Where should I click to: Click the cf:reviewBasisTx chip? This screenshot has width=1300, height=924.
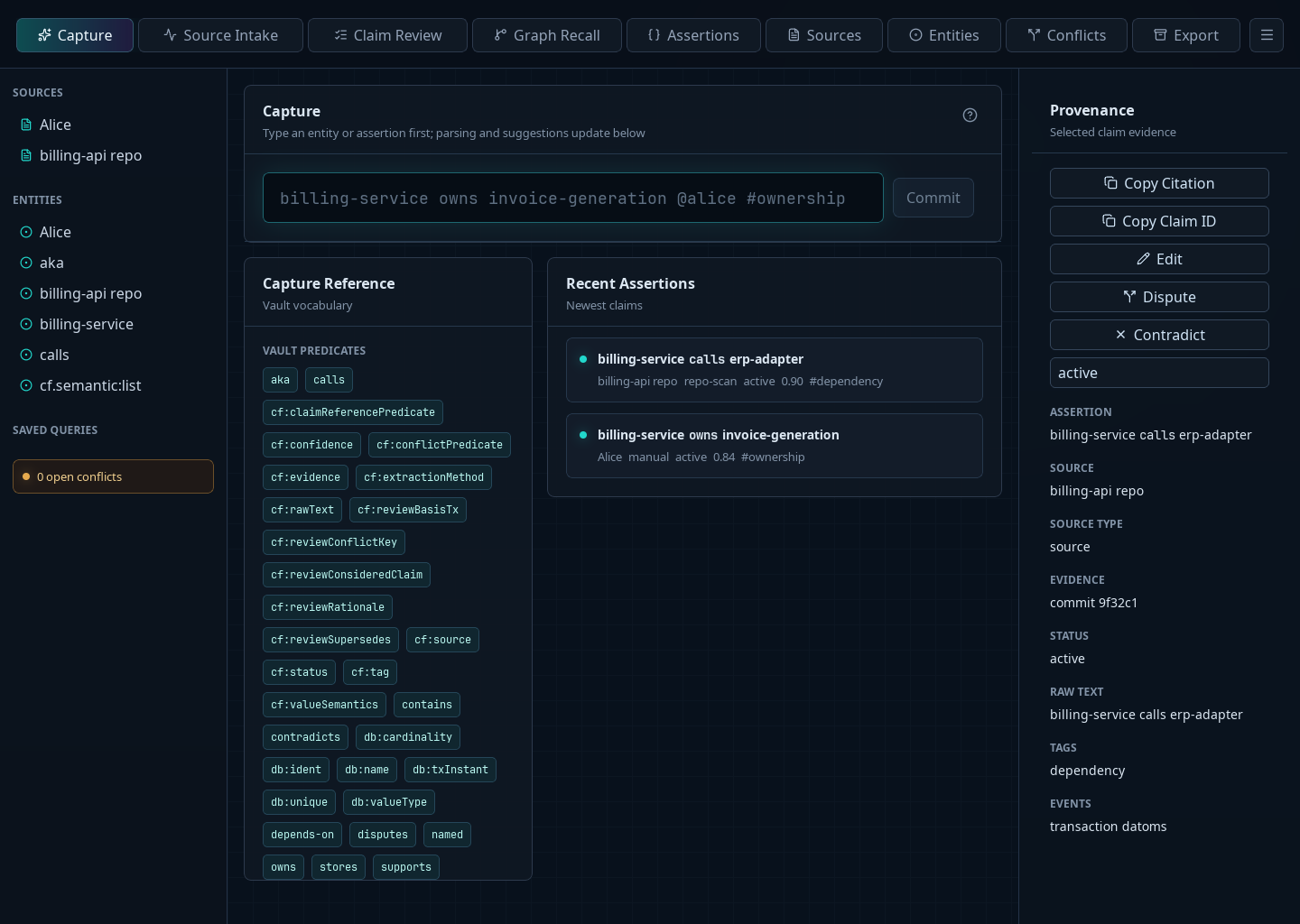pos(408,510)
